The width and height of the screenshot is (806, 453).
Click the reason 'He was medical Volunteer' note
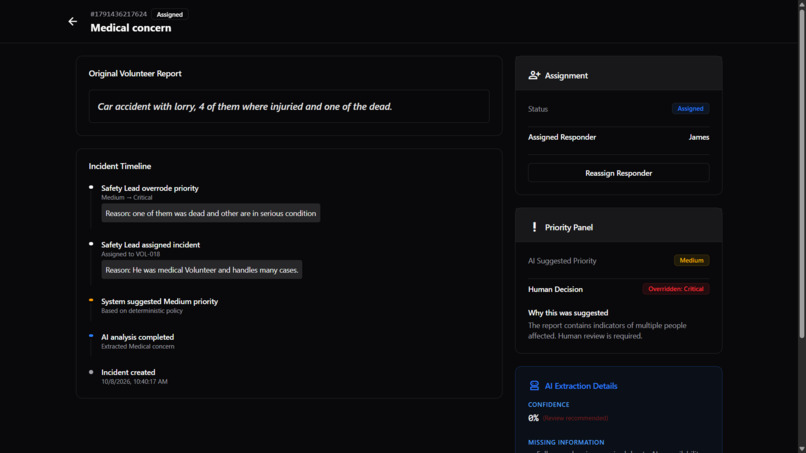(x=202, y=269)
